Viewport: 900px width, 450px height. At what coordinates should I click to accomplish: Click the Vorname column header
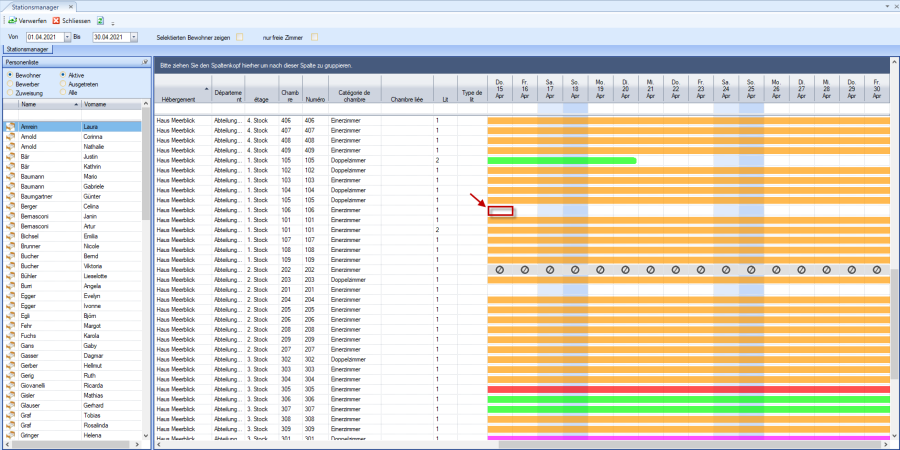(x=111, y=105)
